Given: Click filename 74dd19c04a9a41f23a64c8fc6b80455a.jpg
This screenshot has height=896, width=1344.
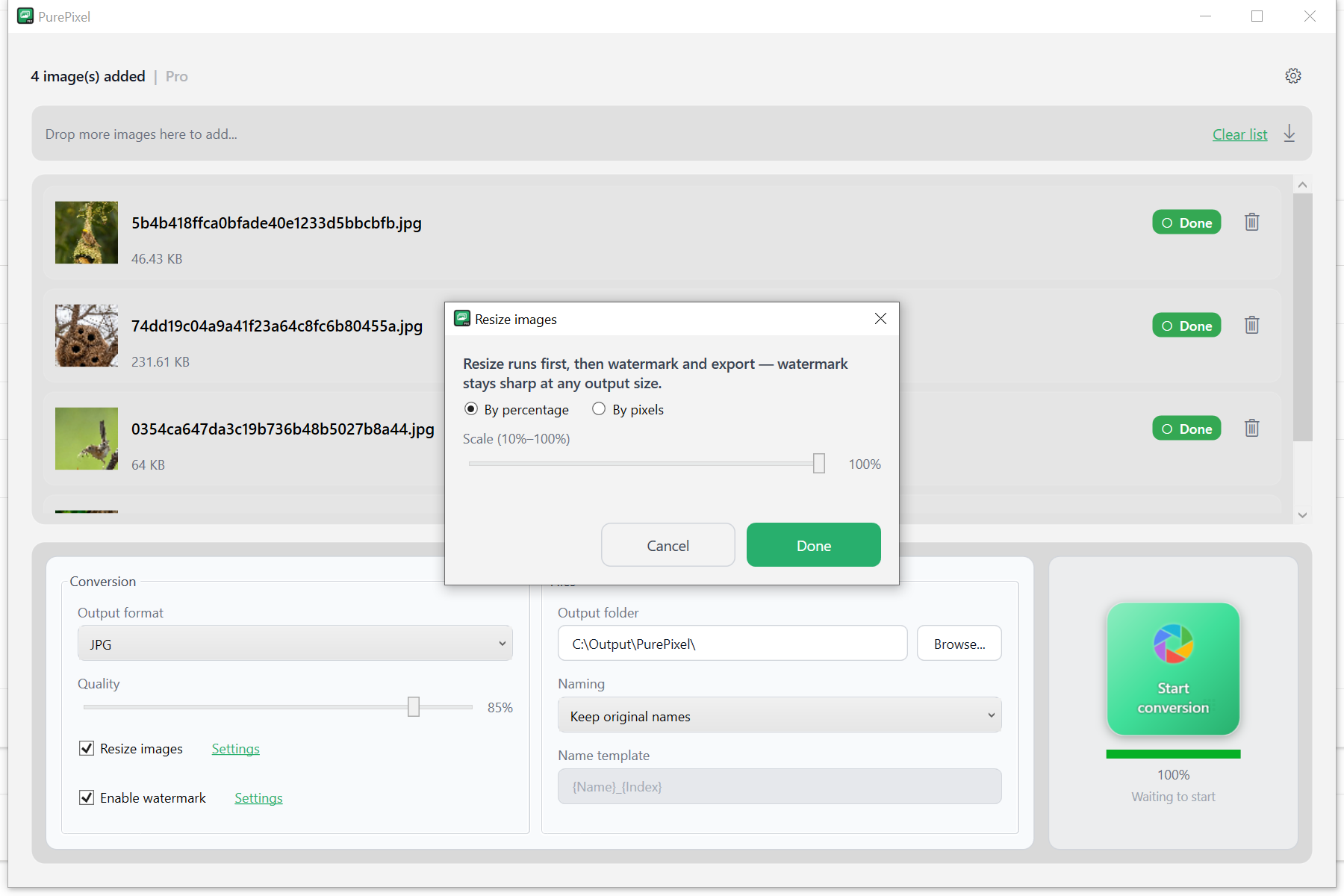Looking at the screenshot, I should point(277,326).
